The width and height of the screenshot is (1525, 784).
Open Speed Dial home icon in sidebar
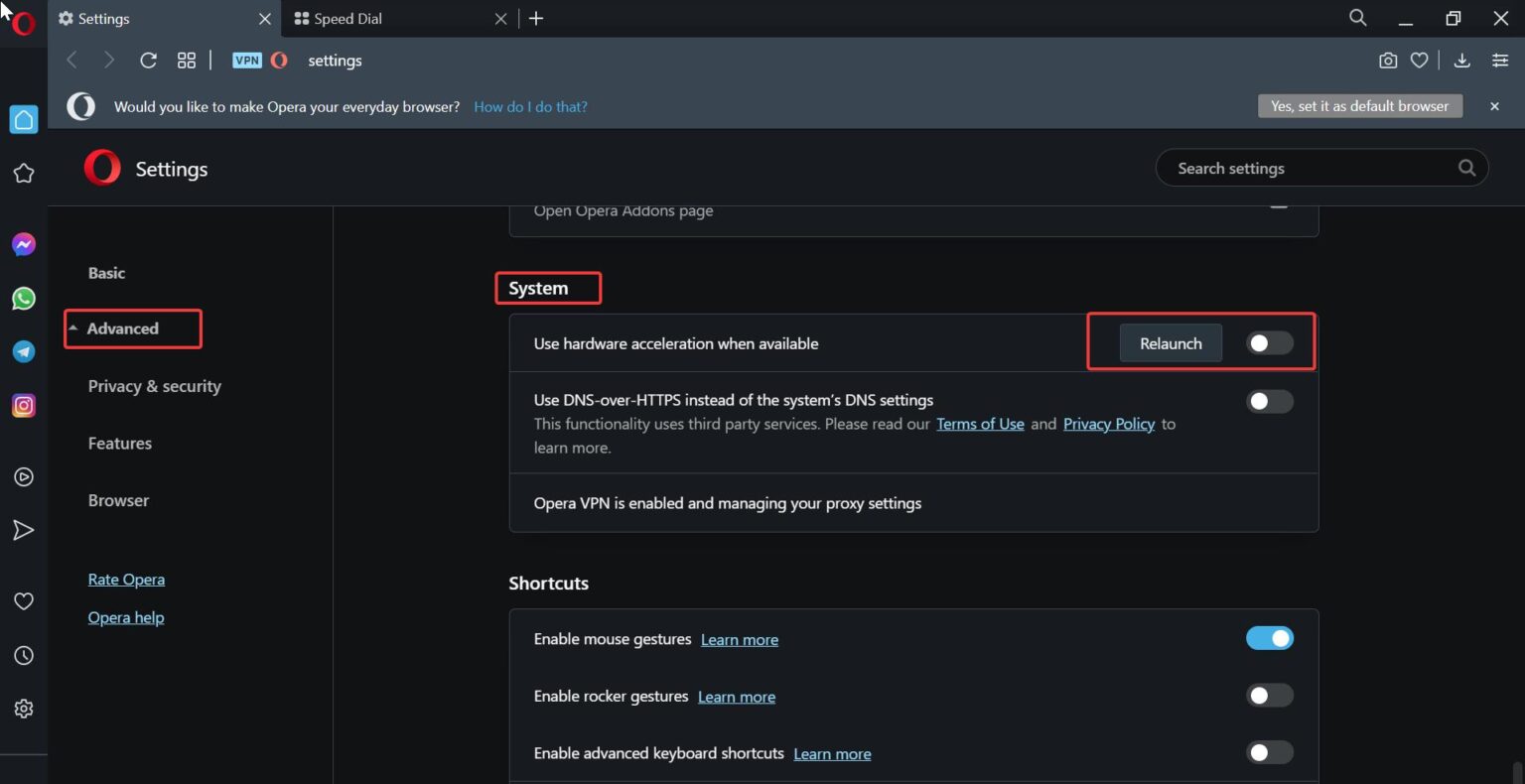23,119
